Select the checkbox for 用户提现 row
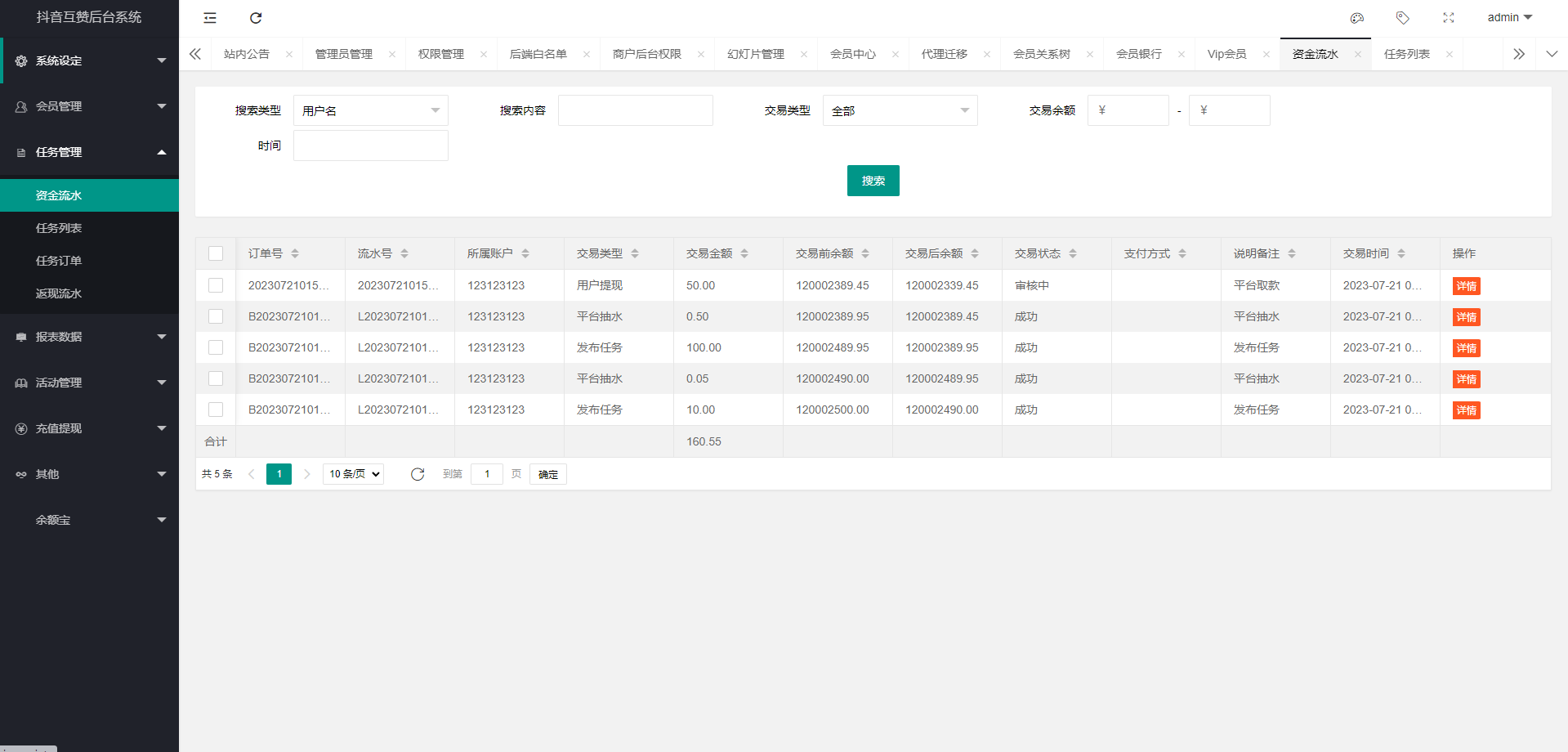 click(216, 285)
